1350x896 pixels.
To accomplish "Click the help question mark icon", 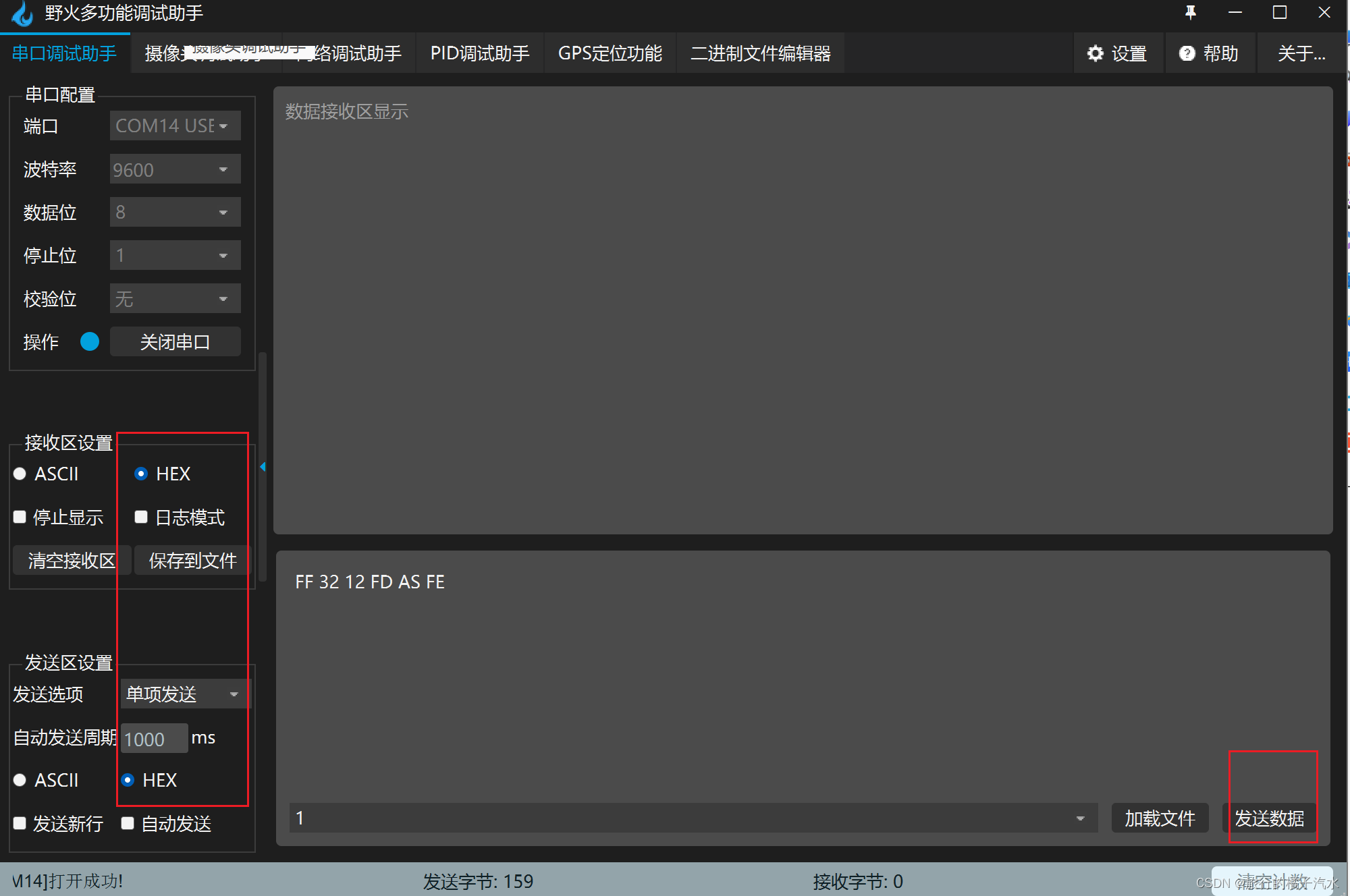I will click(1187, 53).
